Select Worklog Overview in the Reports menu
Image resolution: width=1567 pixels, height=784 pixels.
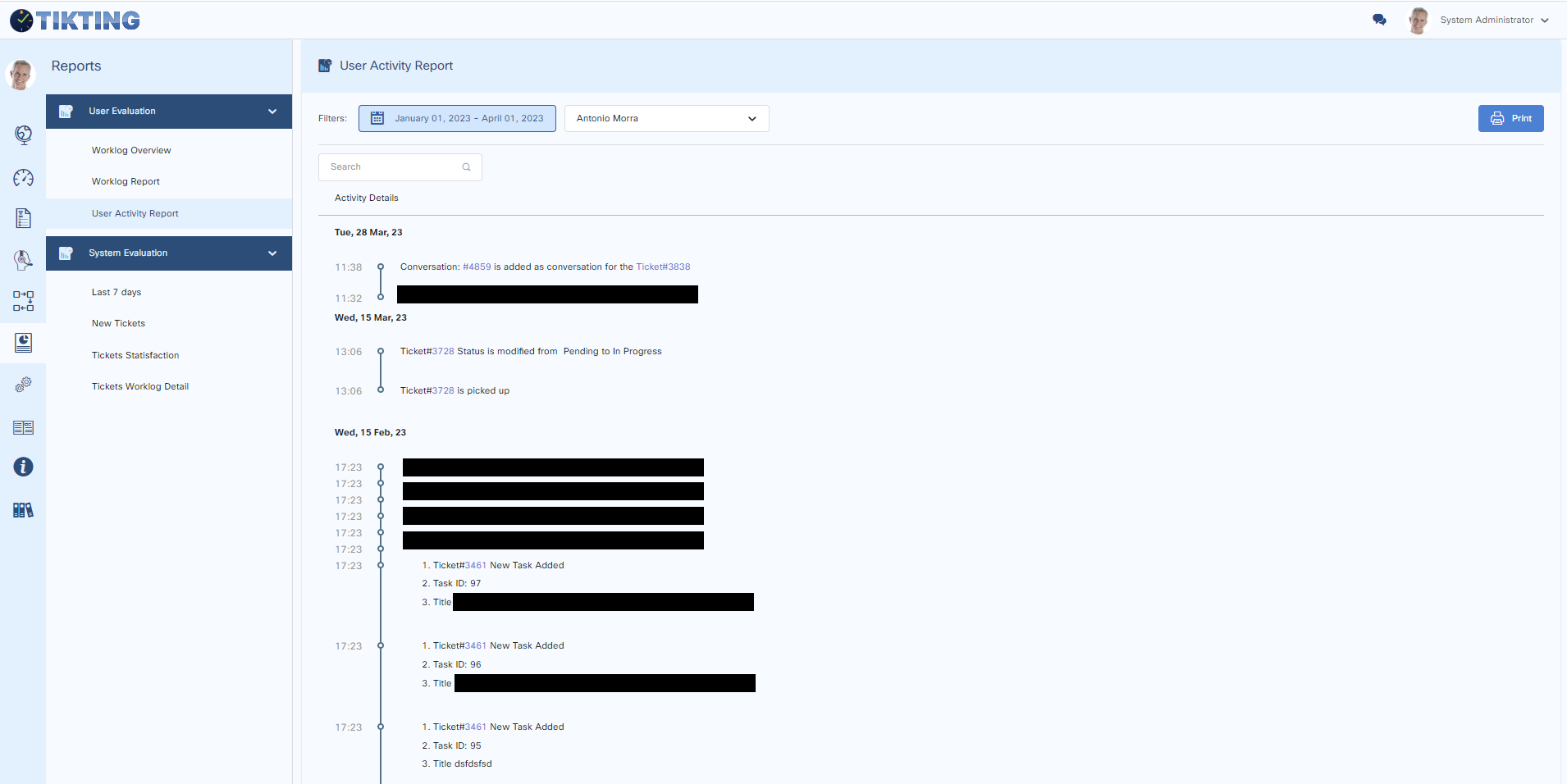click(x=131, y=150)
